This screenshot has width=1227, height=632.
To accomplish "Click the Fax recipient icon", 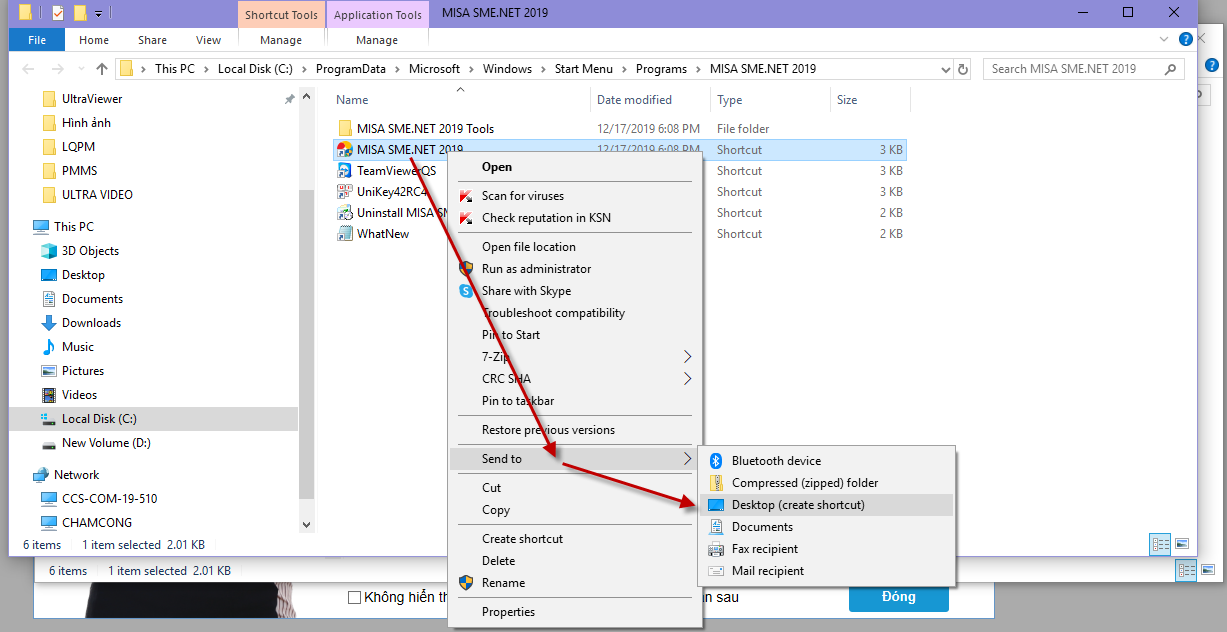I will 715,549.
